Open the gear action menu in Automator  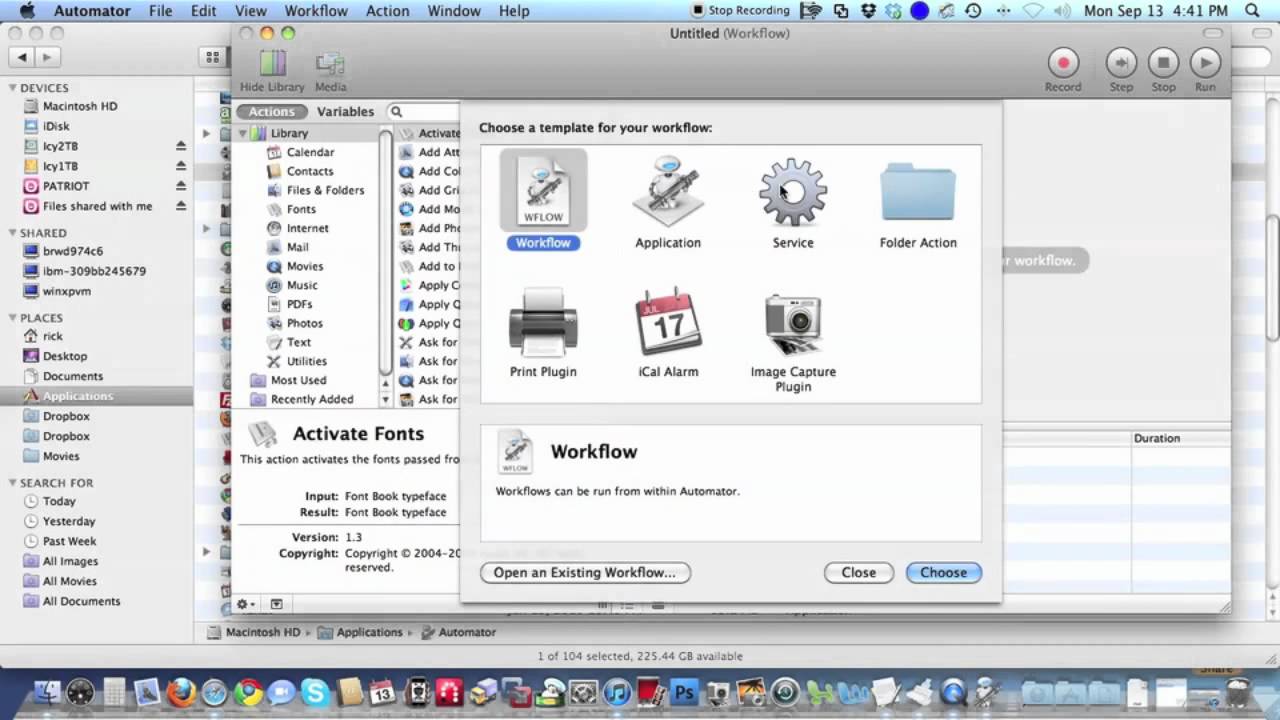coord(245,604)
